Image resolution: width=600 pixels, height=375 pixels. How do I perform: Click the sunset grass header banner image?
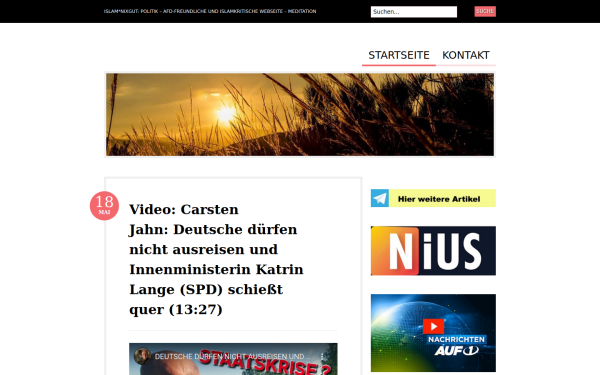click(x=300, y=114)
